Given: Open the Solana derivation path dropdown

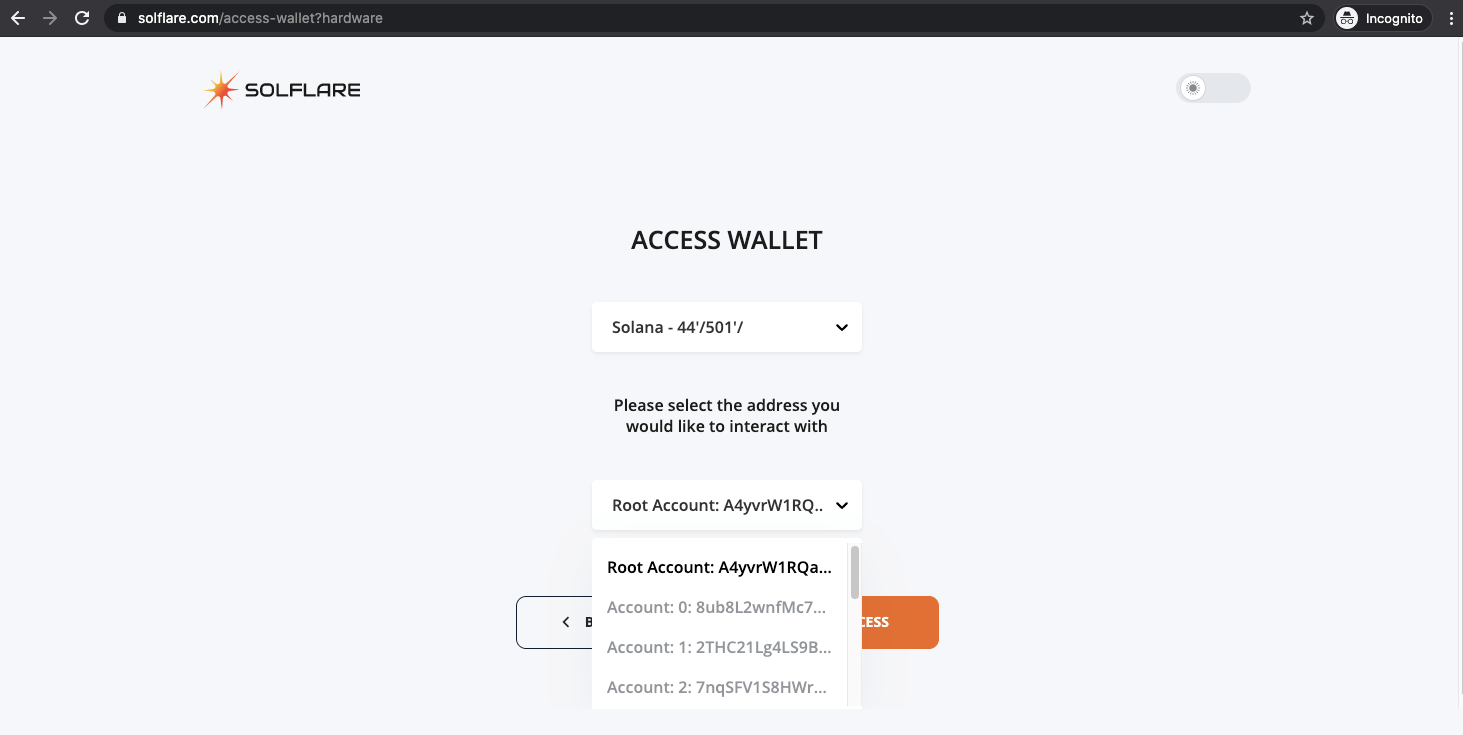Looking at the screenshot, I should 726,327.
